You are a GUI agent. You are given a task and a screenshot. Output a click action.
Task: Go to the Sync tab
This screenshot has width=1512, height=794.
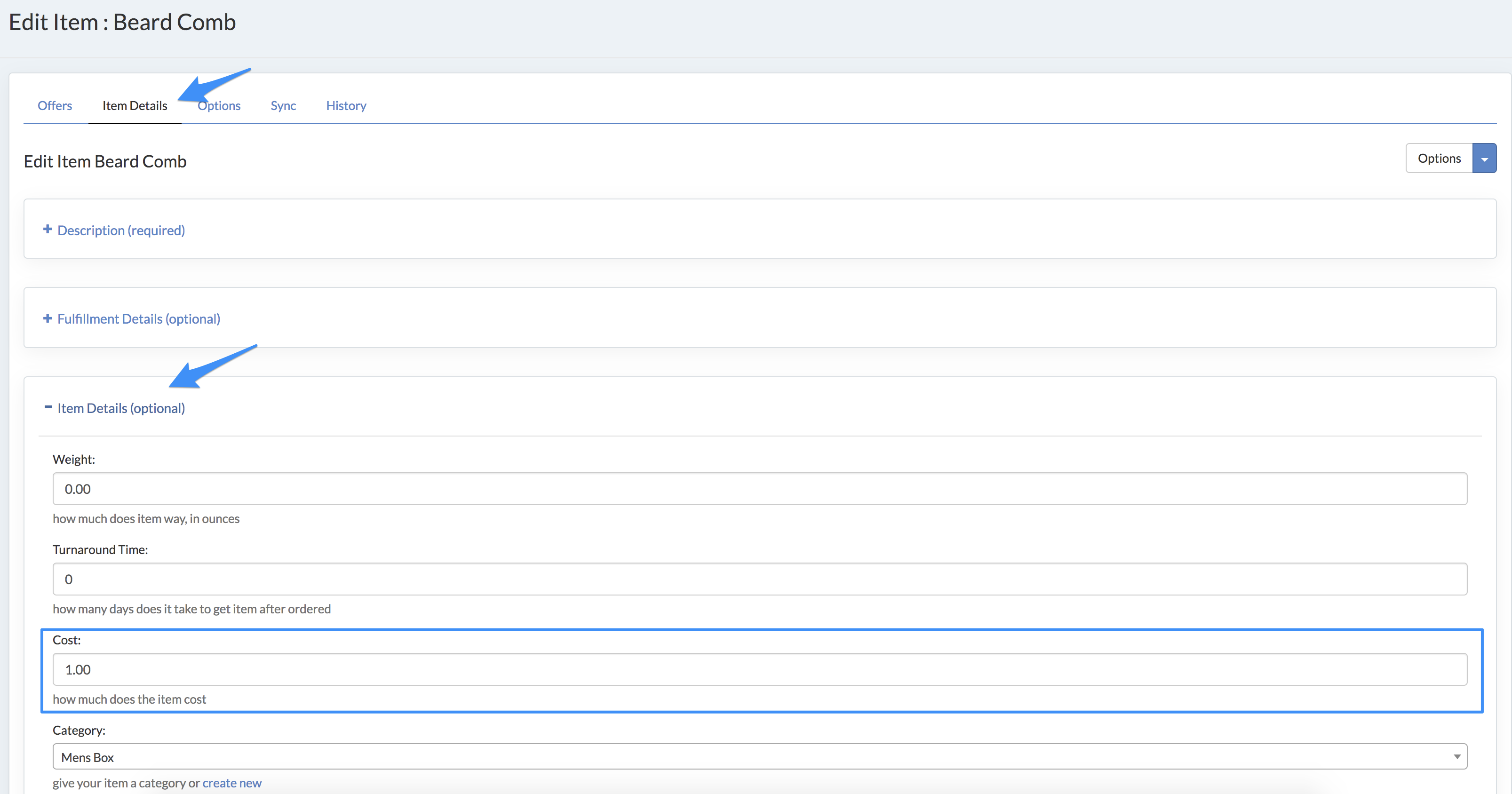tap(283, 106)
